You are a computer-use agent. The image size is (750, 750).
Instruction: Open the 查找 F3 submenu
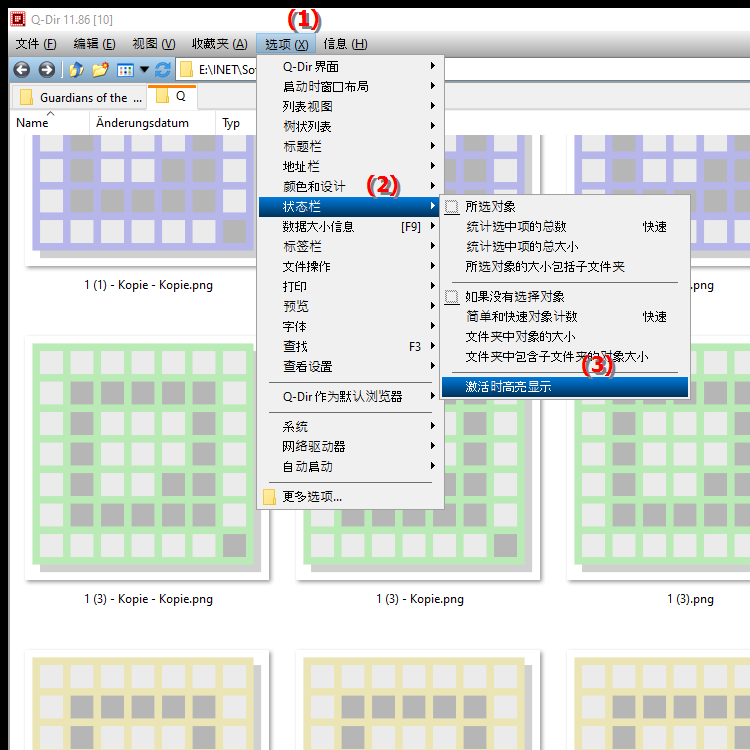[x=351, y=346]
